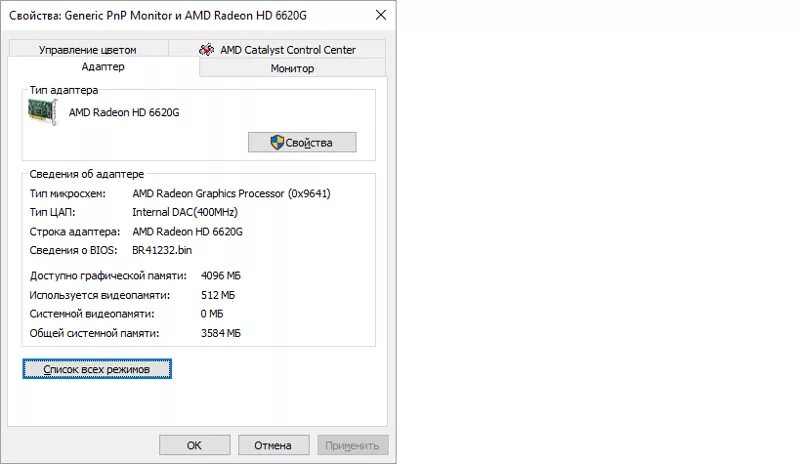
Task: Click the Системной видеопамяти label
Action: tap(92, 314)
